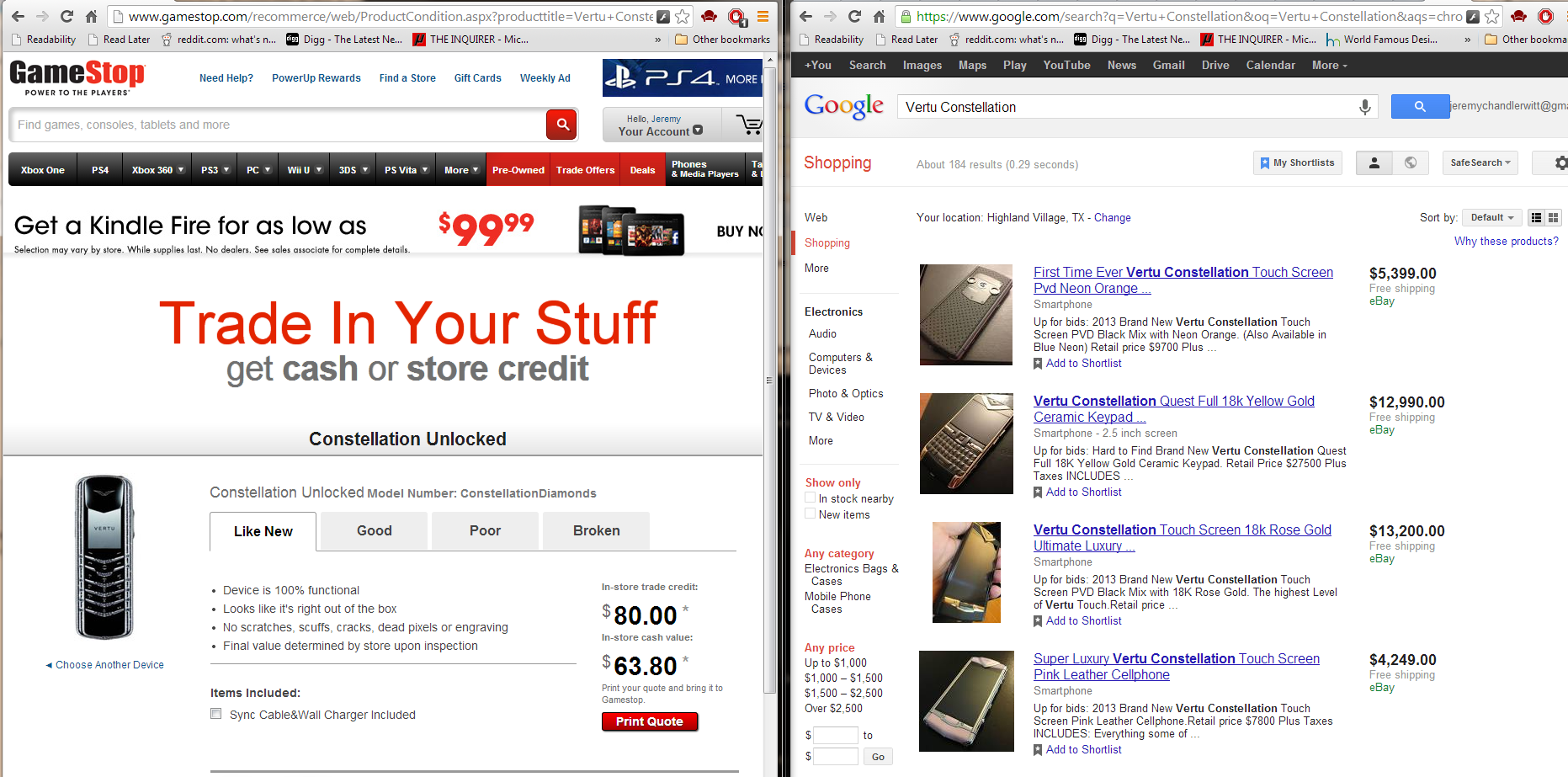1568x777 pixels.
Task: Show personal results using the person icon
Action: click(x=1374, y=162)
